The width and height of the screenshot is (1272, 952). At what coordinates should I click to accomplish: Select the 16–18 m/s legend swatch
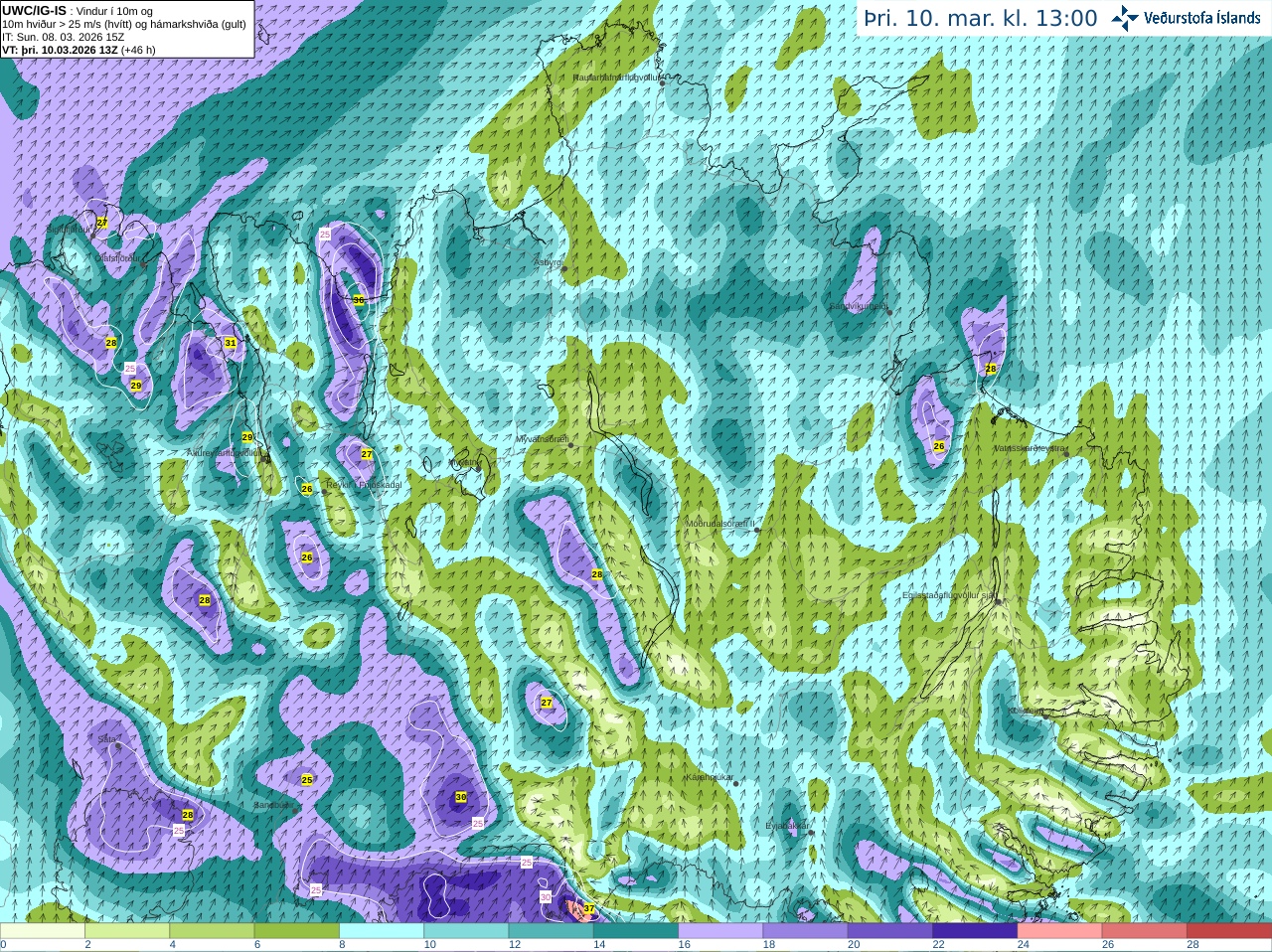click(x=720, y=931)
